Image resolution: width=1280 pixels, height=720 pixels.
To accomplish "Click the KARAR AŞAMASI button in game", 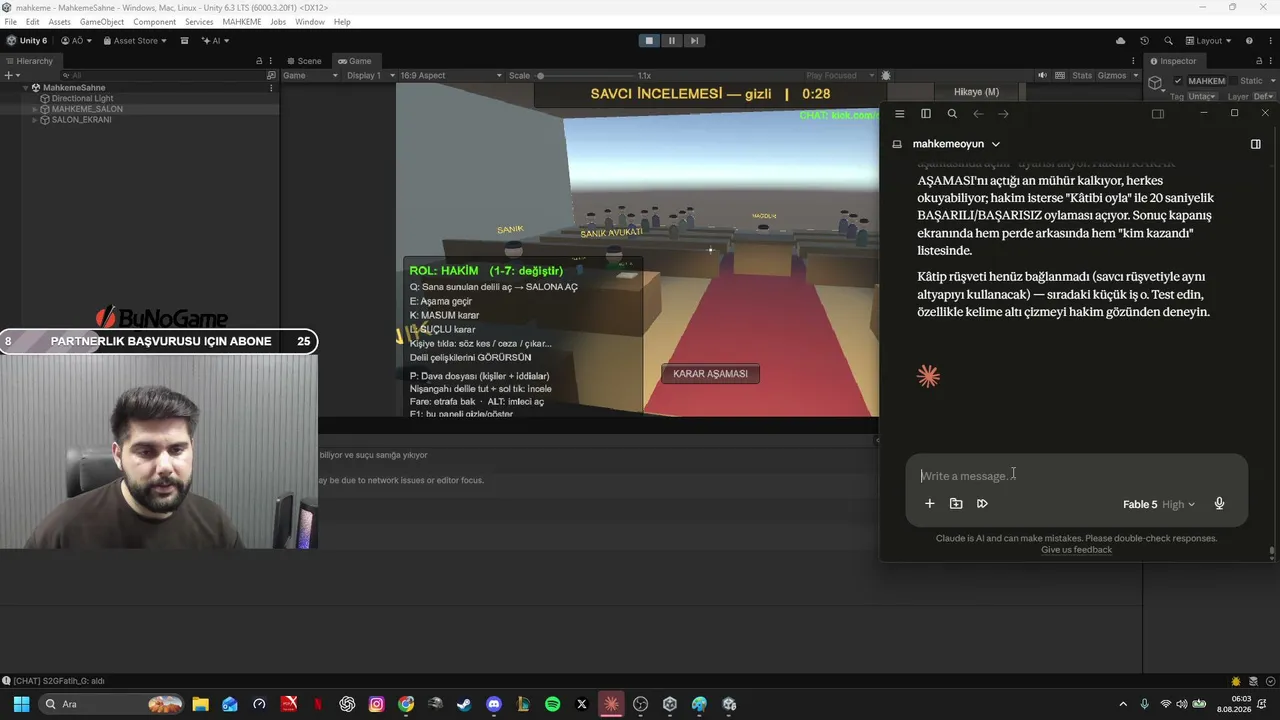I will point(710,374).
